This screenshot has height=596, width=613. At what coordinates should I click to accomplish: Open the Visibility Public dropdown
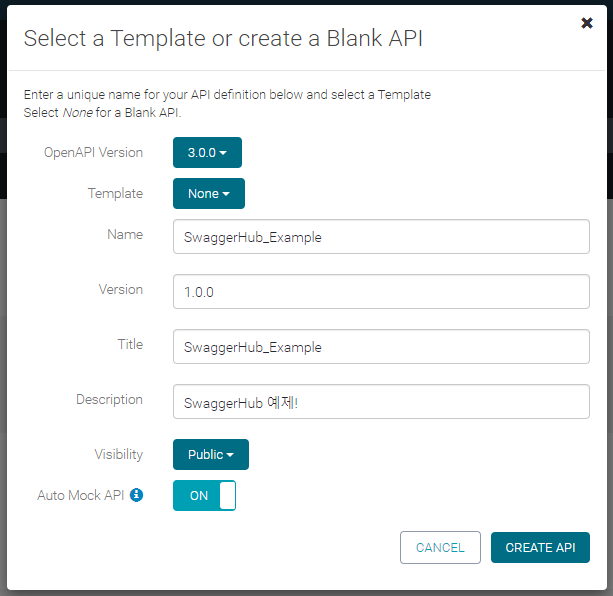211,455
